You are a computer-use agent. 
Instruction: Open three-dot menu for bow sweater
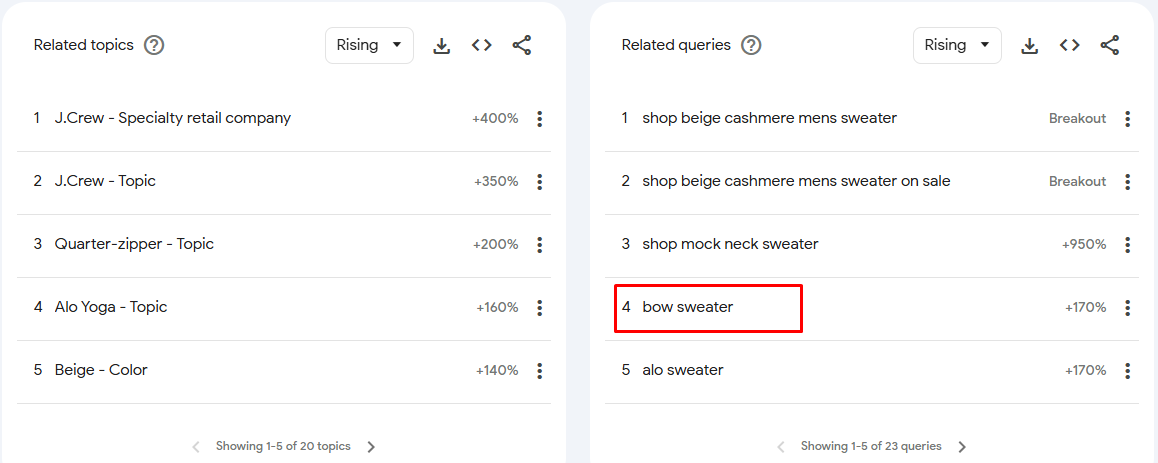[1128, 308]
